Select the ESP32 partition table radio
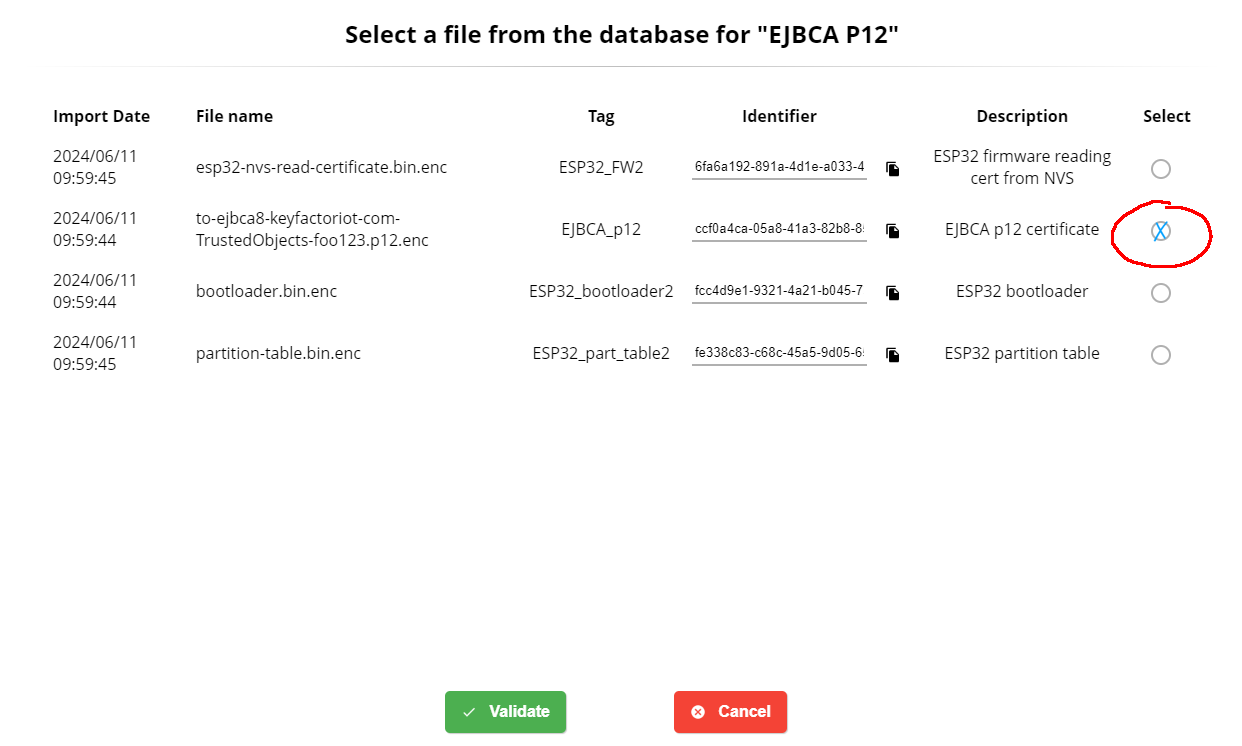1242x746 pixels. pos(1160,355)
